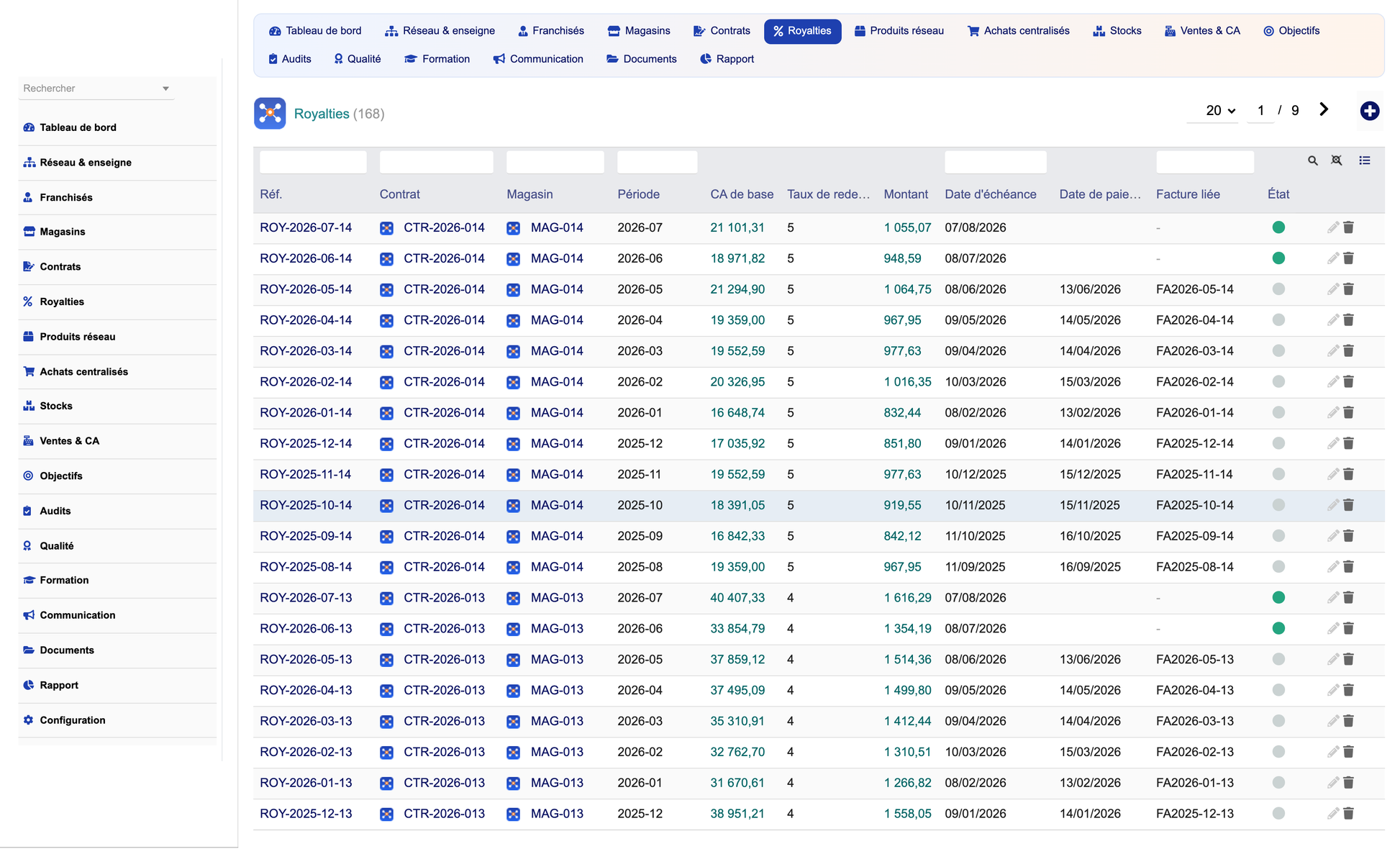Screen dimensions: 1400x867
Task: Open reference link ROY-2026-07-14
Action: (x=306, y=228)
